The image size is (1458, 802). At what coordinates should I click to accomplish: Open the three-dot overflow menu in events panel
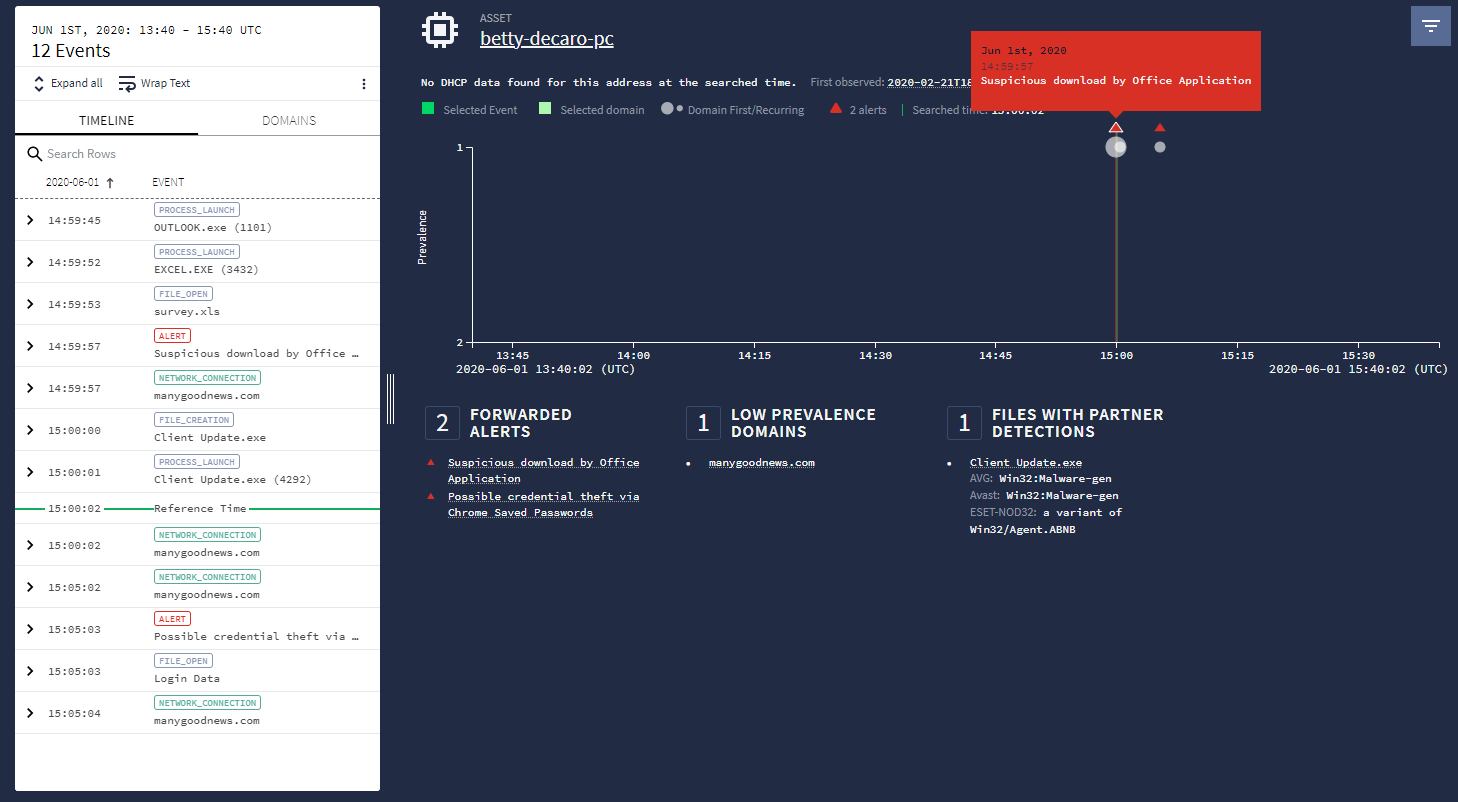tap(364, 83)
